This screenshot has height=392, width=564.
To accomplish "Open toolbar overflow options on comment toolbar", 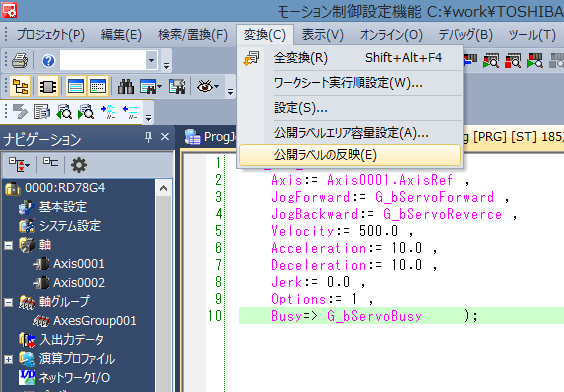I will (x=148, y=117).
